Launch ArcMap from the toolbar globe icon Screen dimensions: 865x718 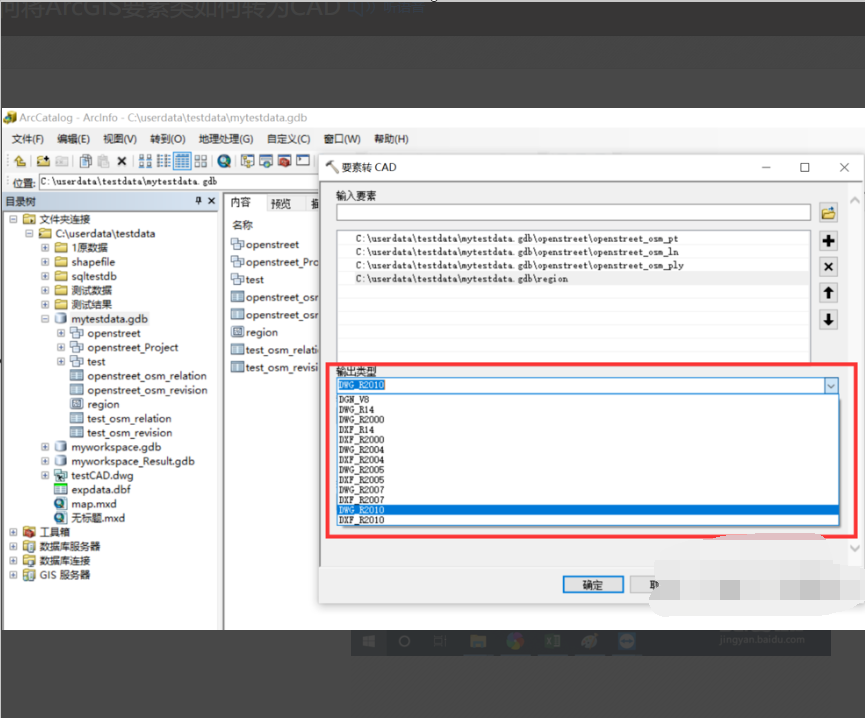224,161
